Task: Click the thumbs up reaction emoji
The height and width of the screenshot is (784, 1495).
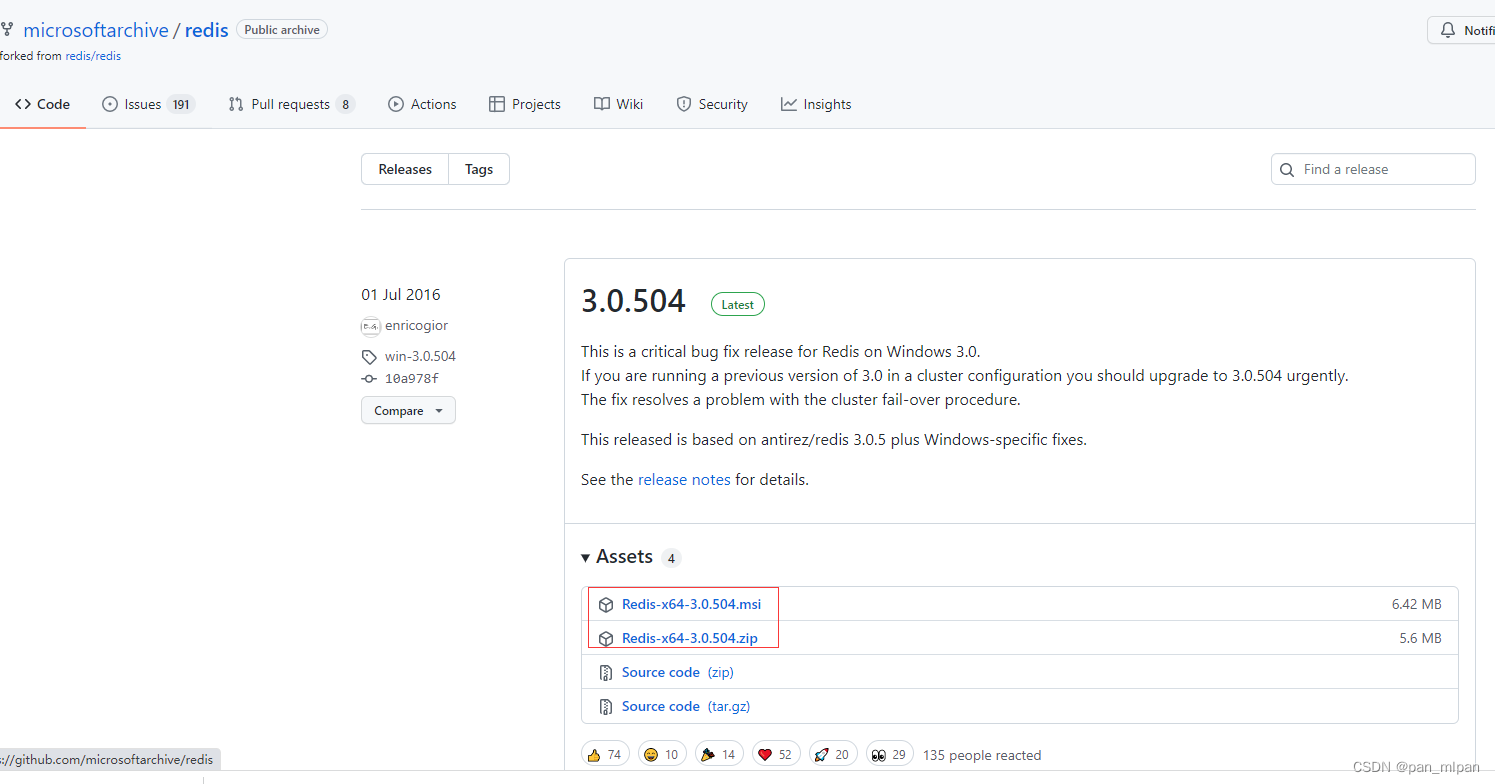Action: coord(594,755)
